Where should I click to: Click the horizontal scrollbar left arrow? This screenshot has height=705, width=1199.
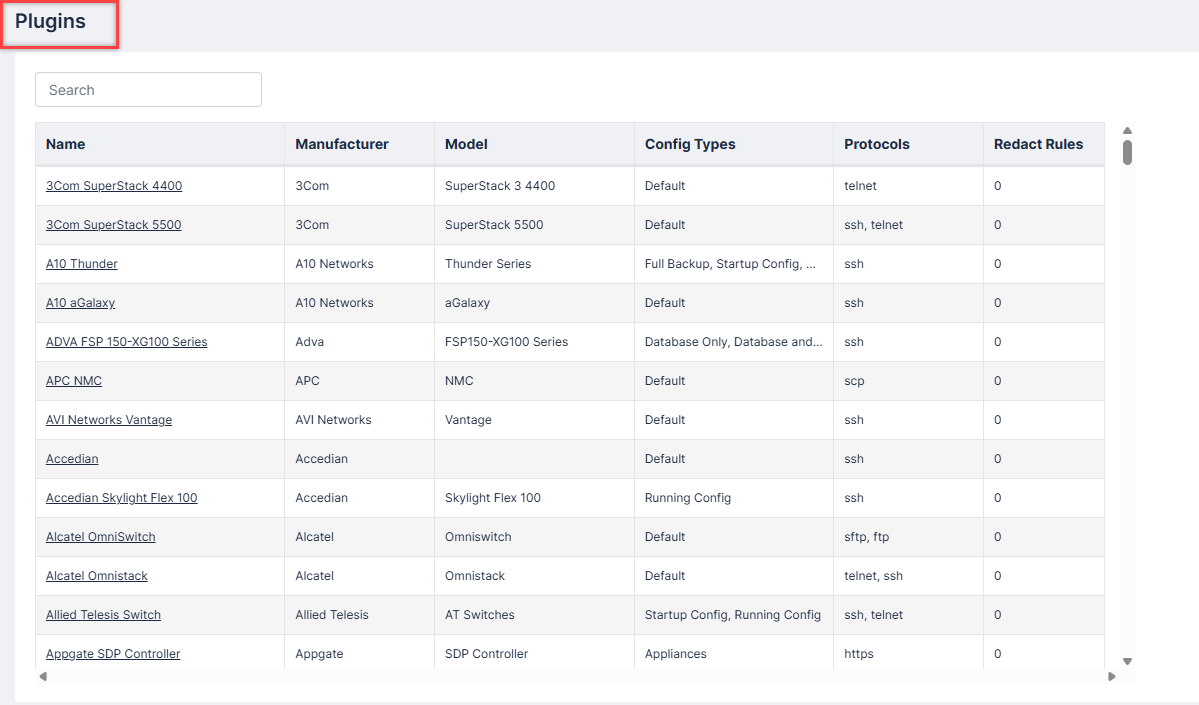pos(43,677)
